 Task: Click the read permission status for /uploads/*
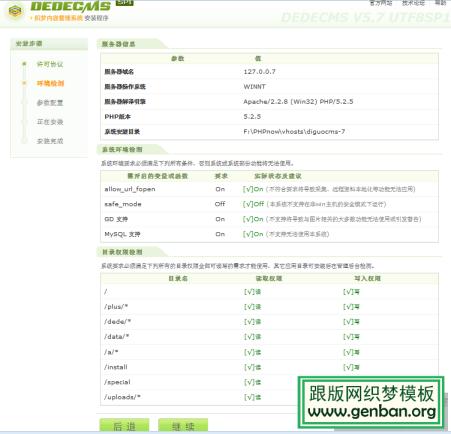[x=253, y=397]
